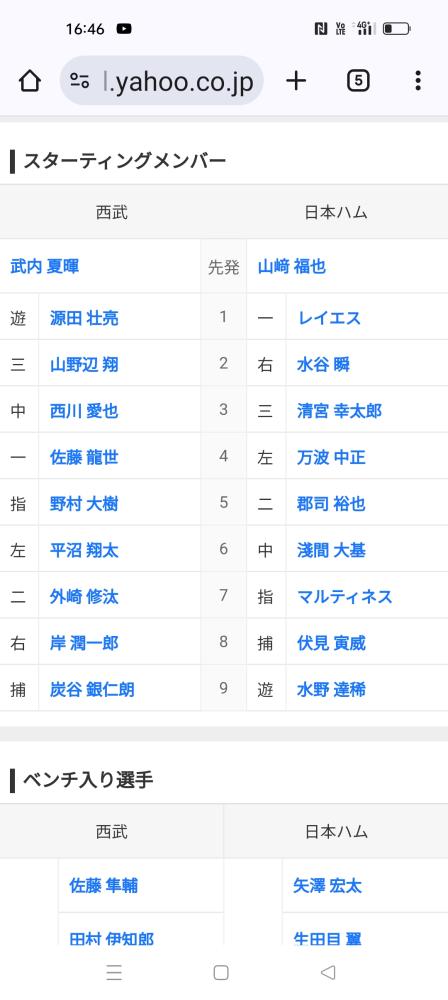
Task: Open the tab switcher showing 5 tabs
Action: click(x=359, y=81)
